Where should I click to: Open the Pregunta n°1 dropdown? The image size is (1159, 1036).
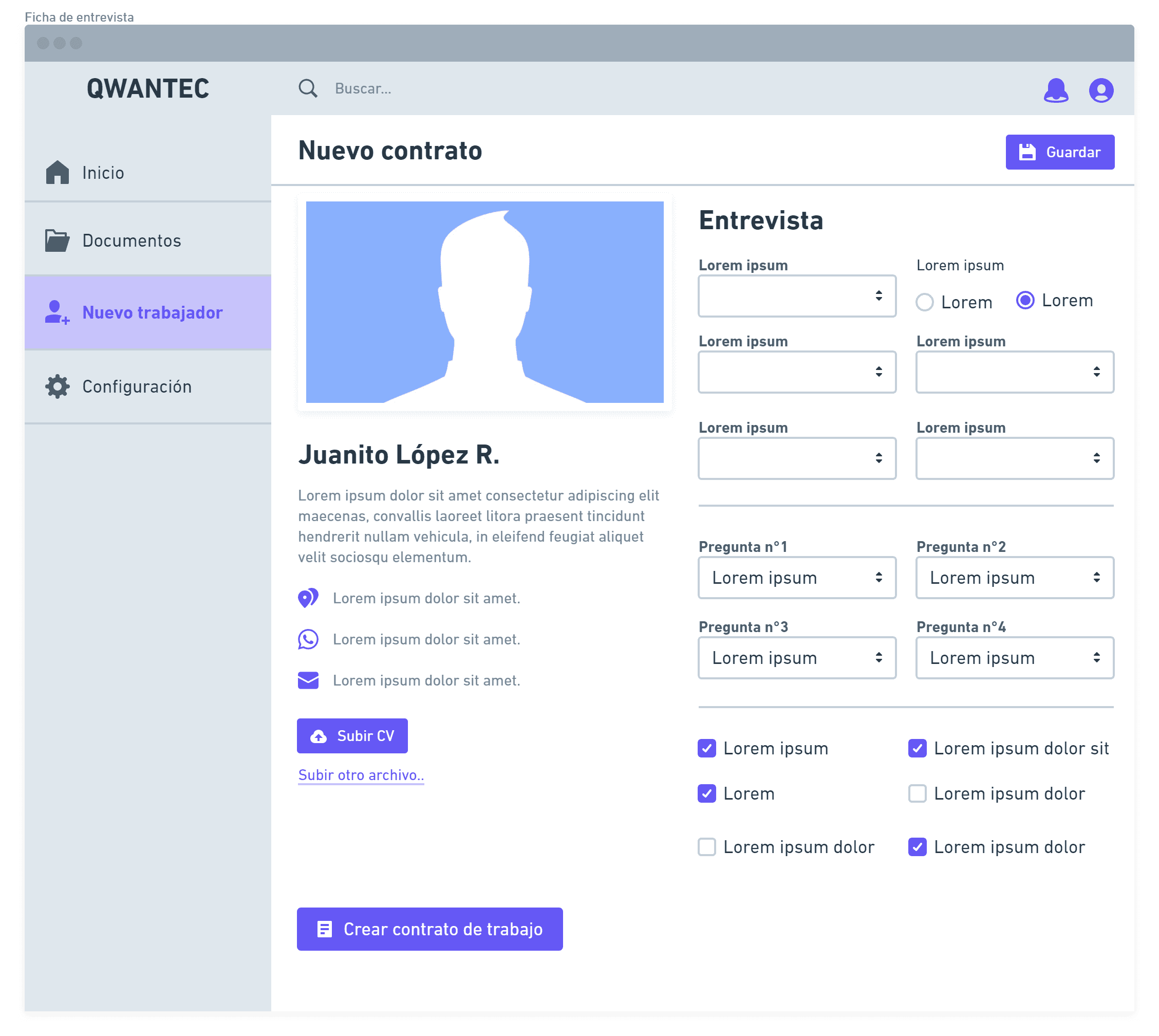[x=797, y=578]
